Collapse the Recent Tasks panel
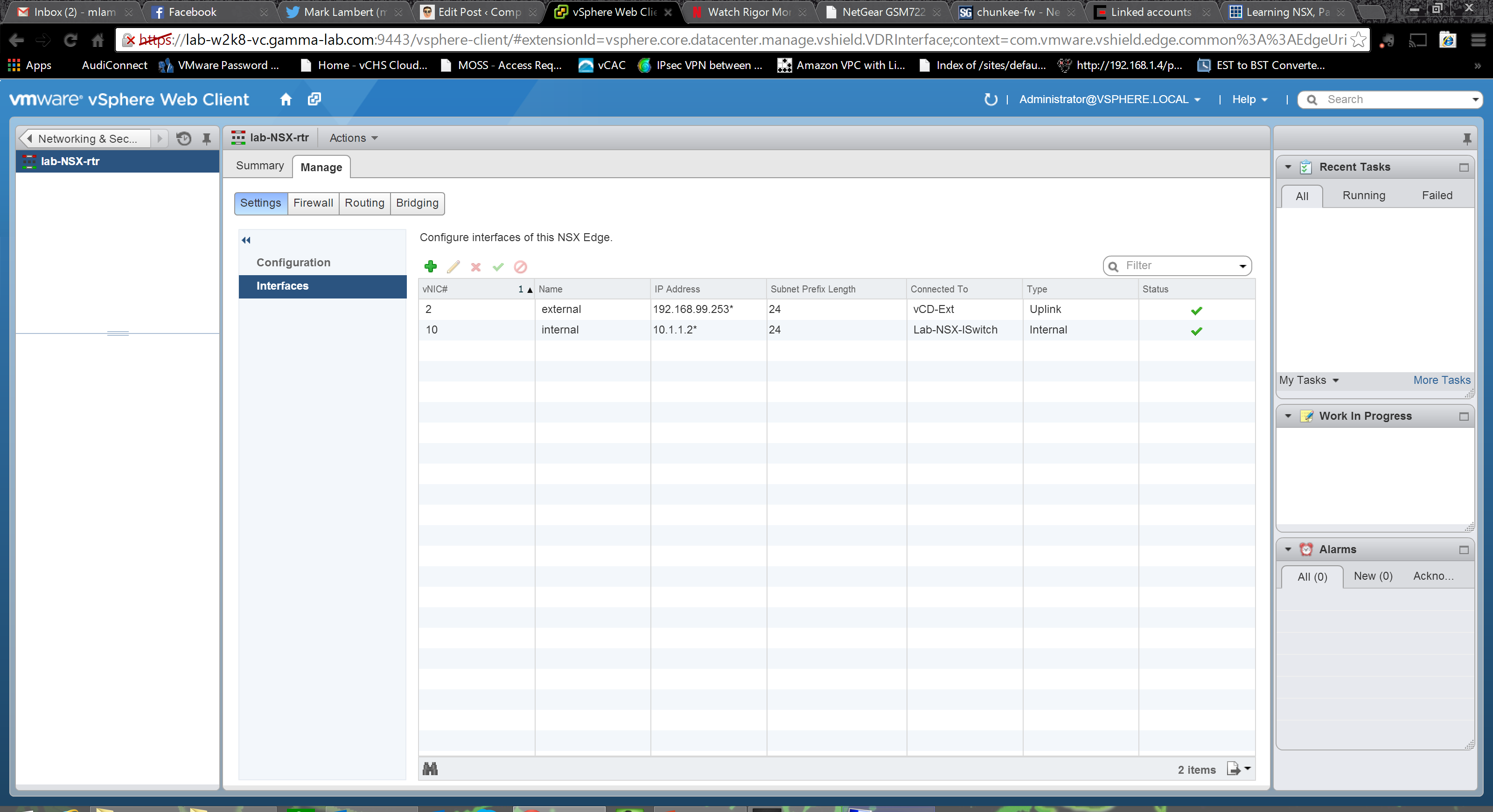Image resolution: width=1493 pixels, height=812 pixels. coord(1288,167)
